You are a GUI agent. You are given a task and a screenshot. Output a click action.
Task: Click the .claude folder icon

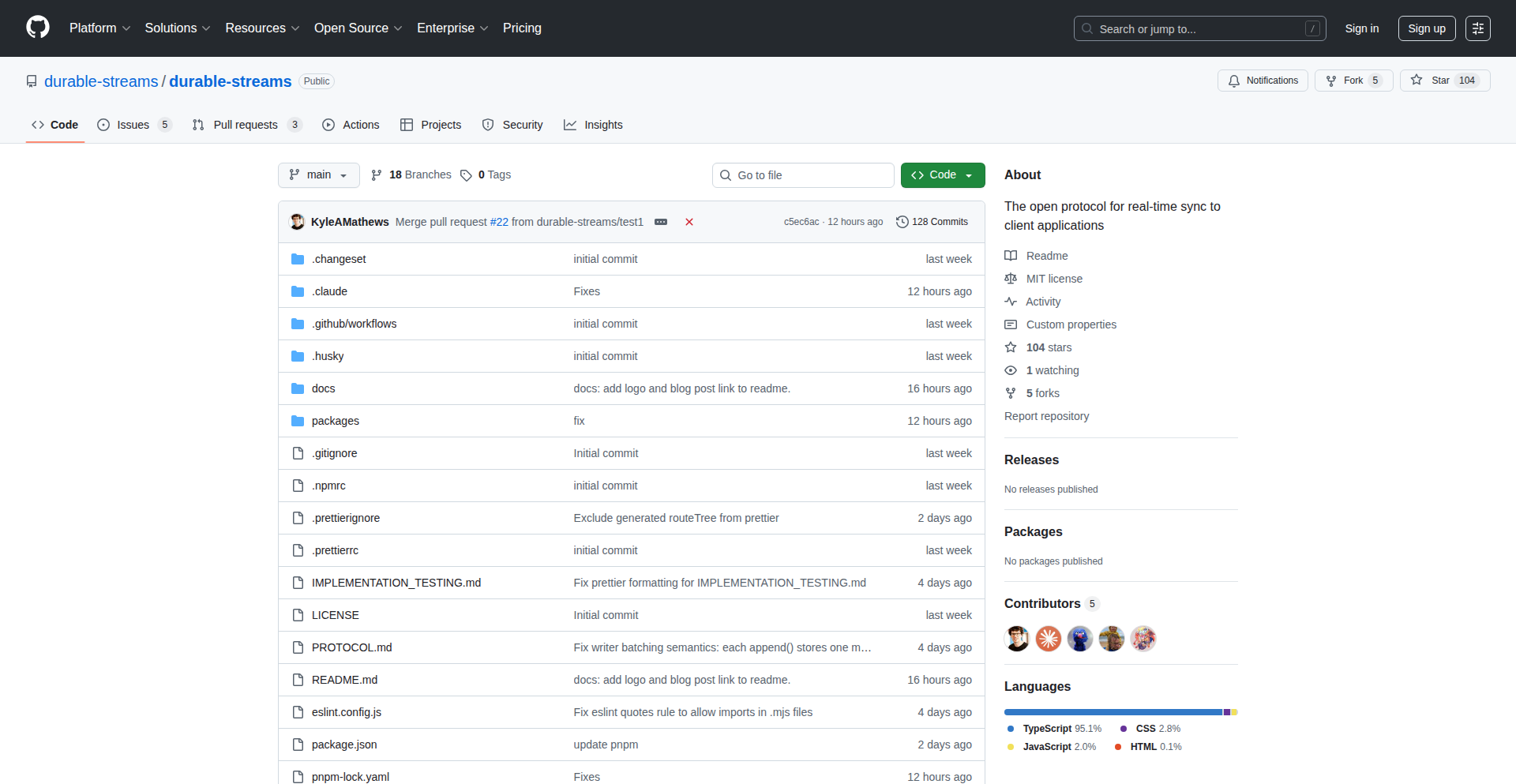pos(298,291)
